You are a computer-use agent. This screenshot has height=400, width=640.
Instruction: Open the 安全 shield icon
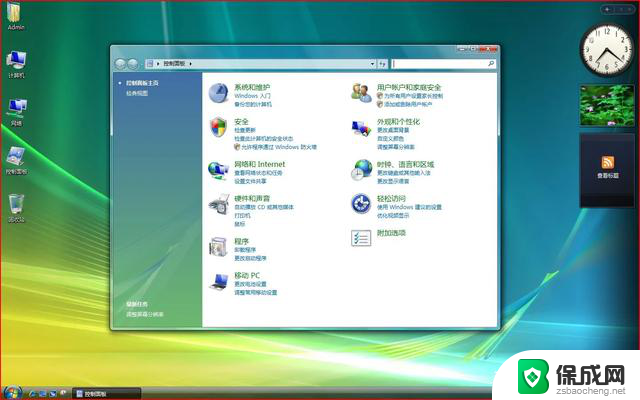(x=218, y=127)
